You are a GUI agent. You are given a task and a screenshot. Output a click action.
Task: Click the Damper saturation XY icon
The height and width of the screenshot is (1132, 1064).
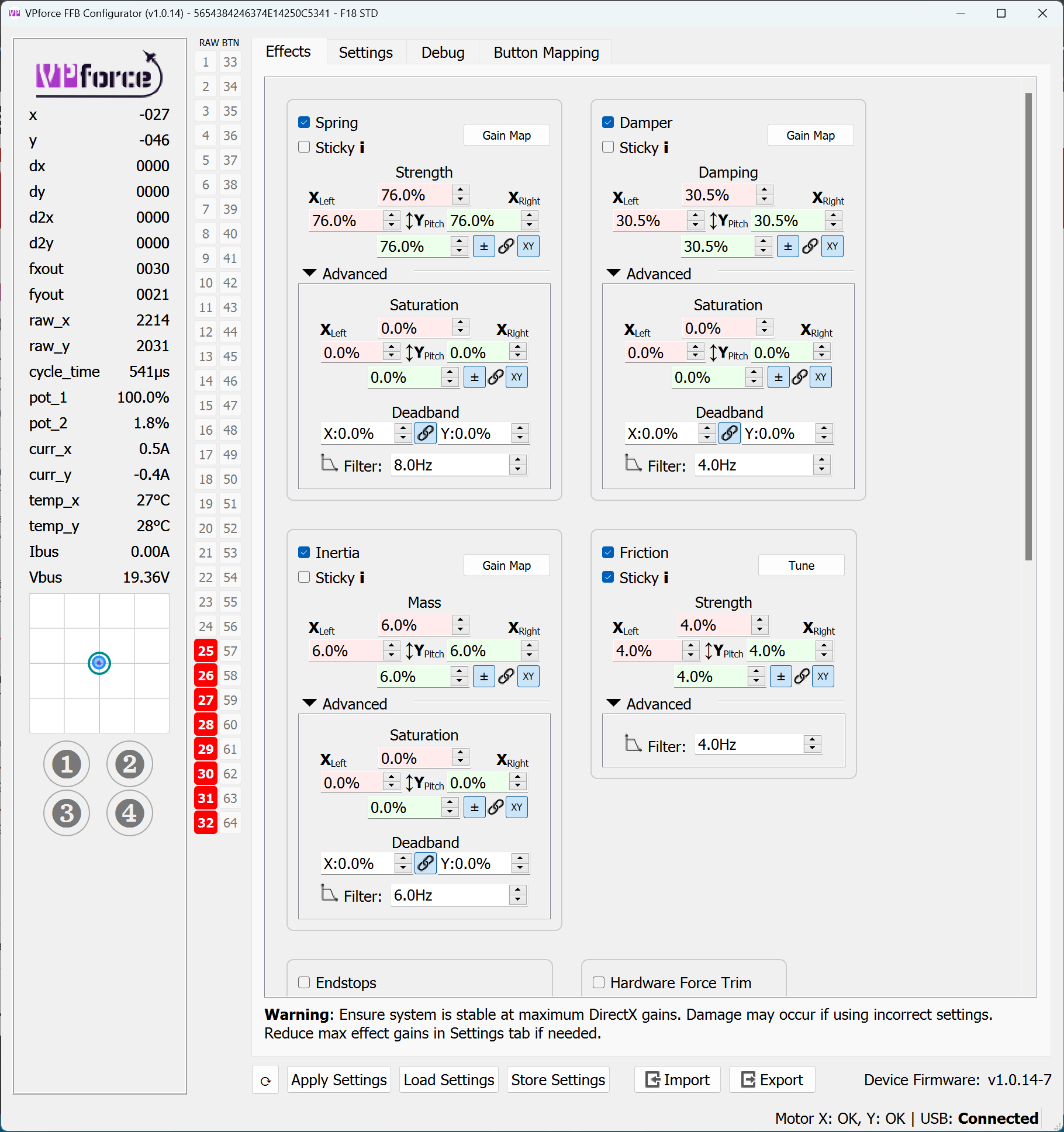click(x=821, y=378)
